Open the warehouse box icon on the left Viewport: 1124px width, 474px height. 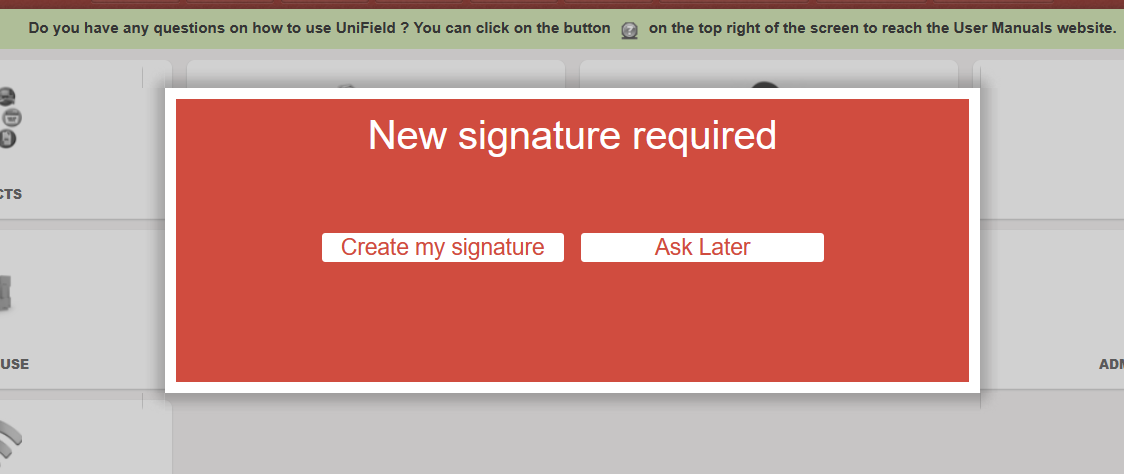coord(6,292)
